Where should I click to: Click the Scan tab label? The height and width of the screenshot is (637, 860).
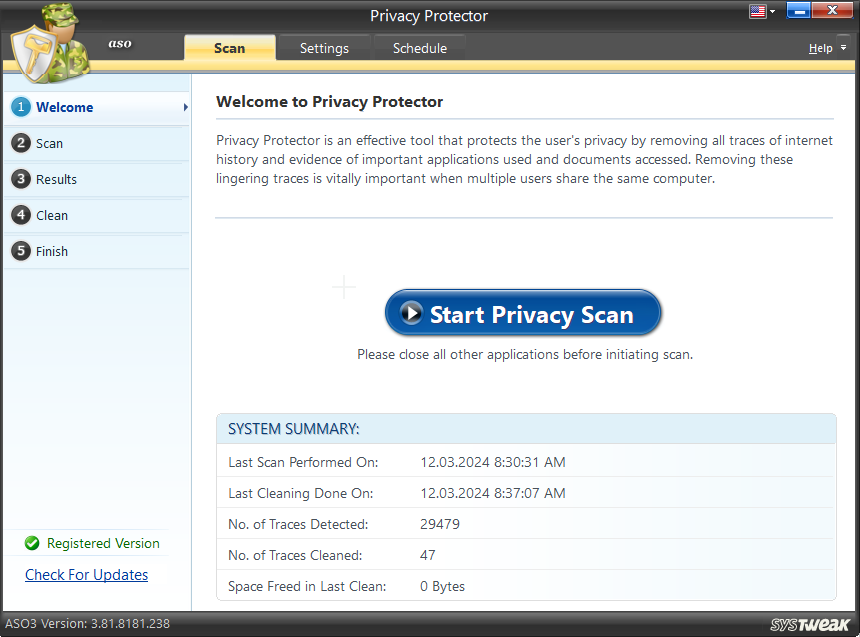229,47
